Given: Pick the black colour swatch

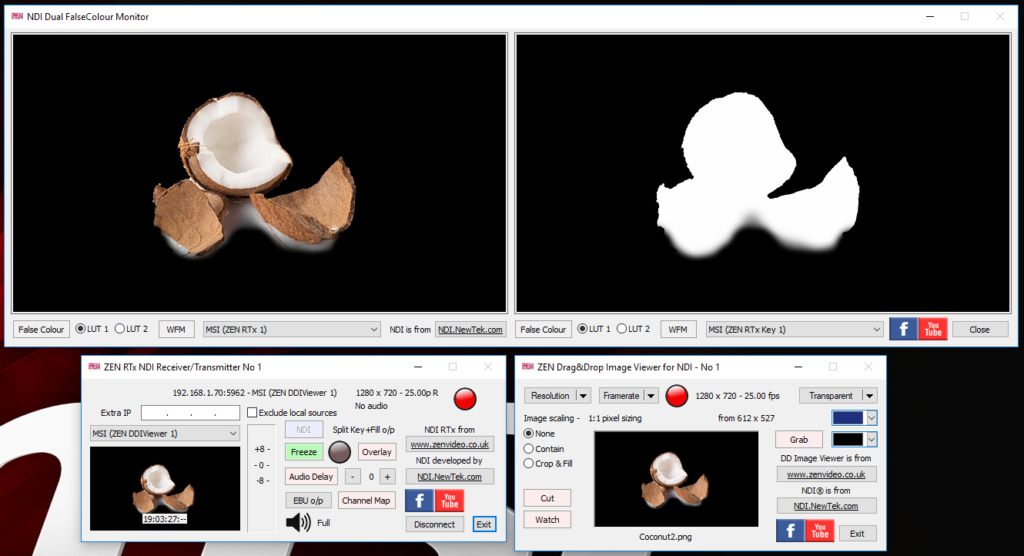Looking at the screenshot, I should [848, 439].
